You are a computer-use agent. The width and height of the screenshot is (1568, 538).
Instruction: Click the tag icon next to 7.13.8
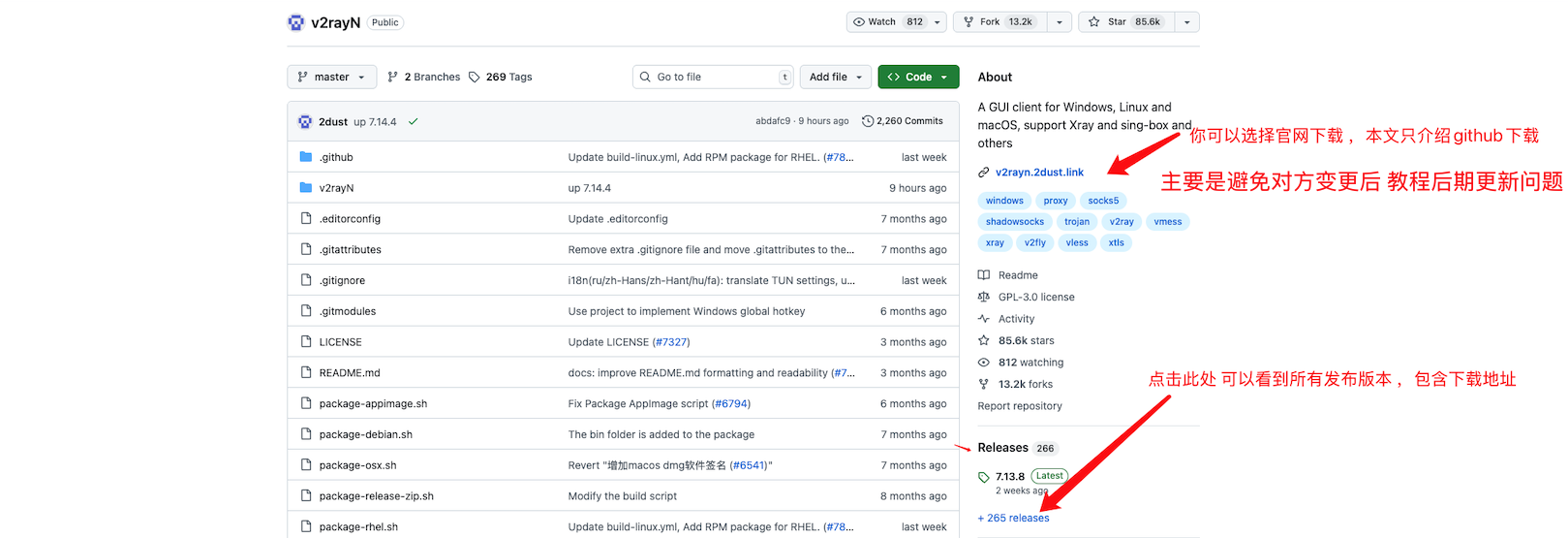pos(984,477)
